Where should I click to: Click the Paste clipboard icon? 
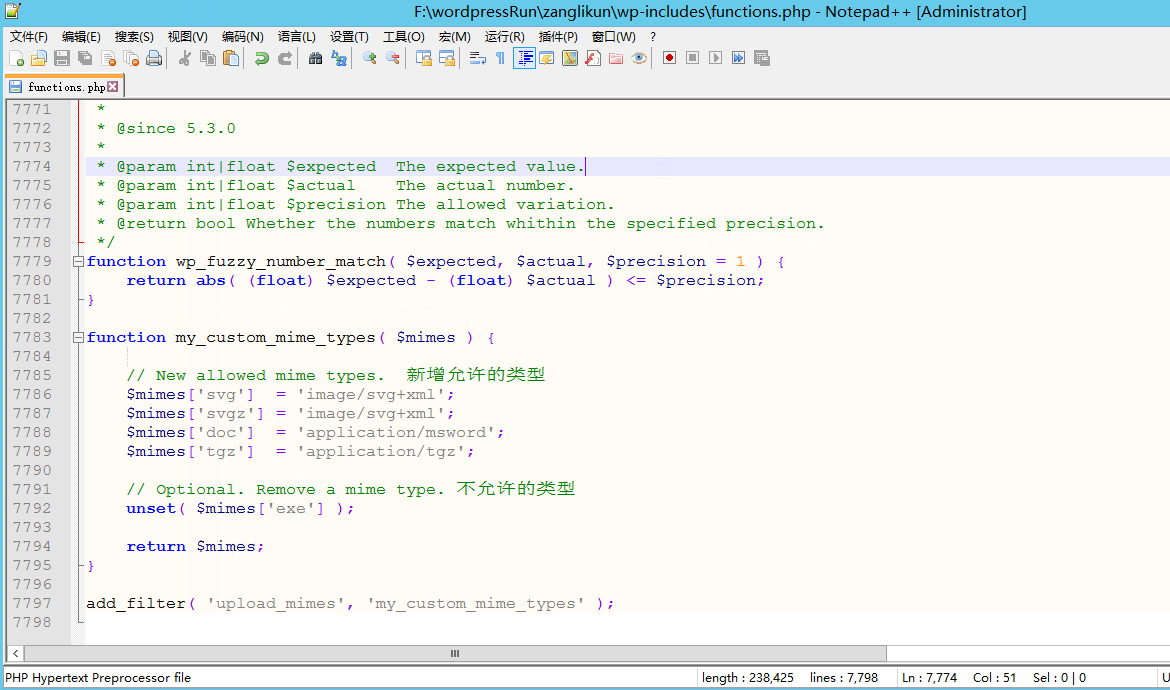[x=231, y=58]
